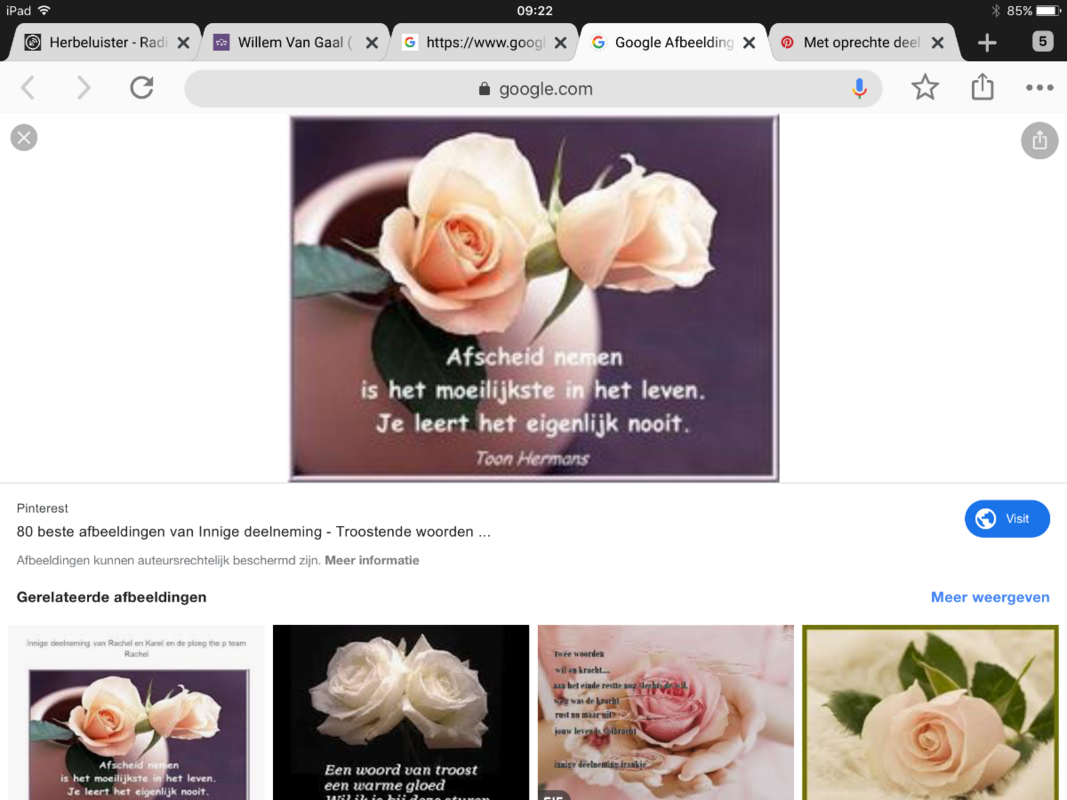Screen dimensions: 1067x800
Task: Show the tab switcher with count 5
Action: (1043, 42)
